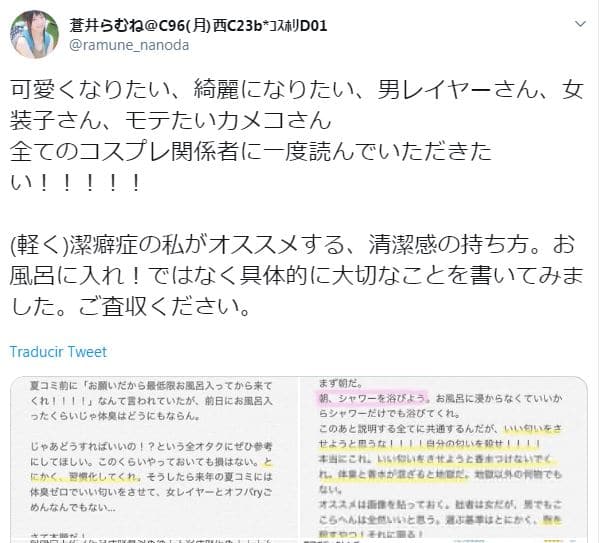Screen dimensions: 614x543
Task: Click the 夏コミ前に opening line in left image
Action: 151,386
